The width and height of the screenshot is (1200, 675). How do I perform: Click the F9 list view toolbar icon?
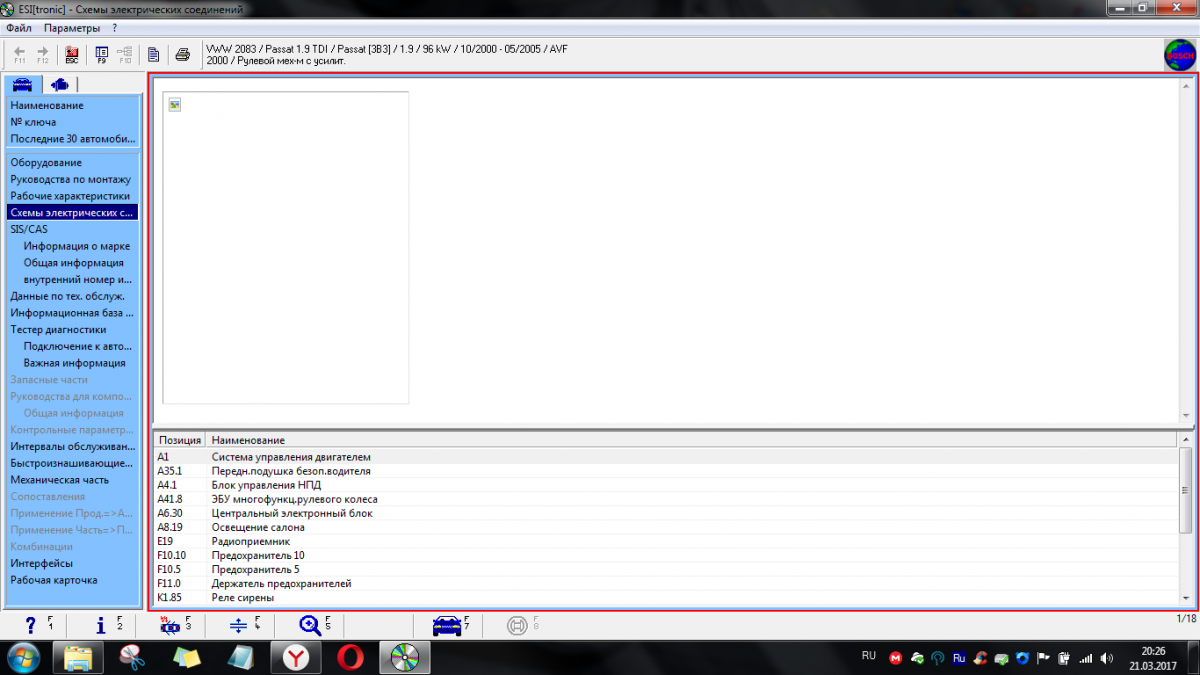click(x=102, y=54)
